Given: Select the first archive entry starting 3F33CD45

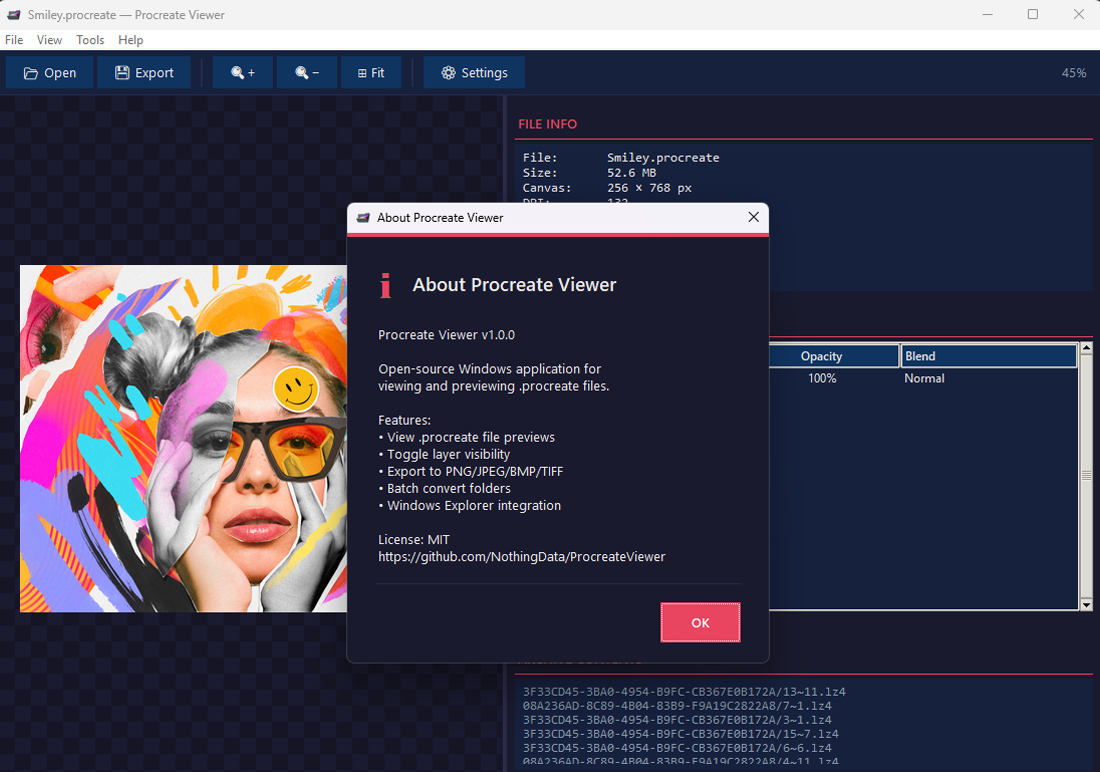Looking at the screenshot, I should [x=684, y=691].
